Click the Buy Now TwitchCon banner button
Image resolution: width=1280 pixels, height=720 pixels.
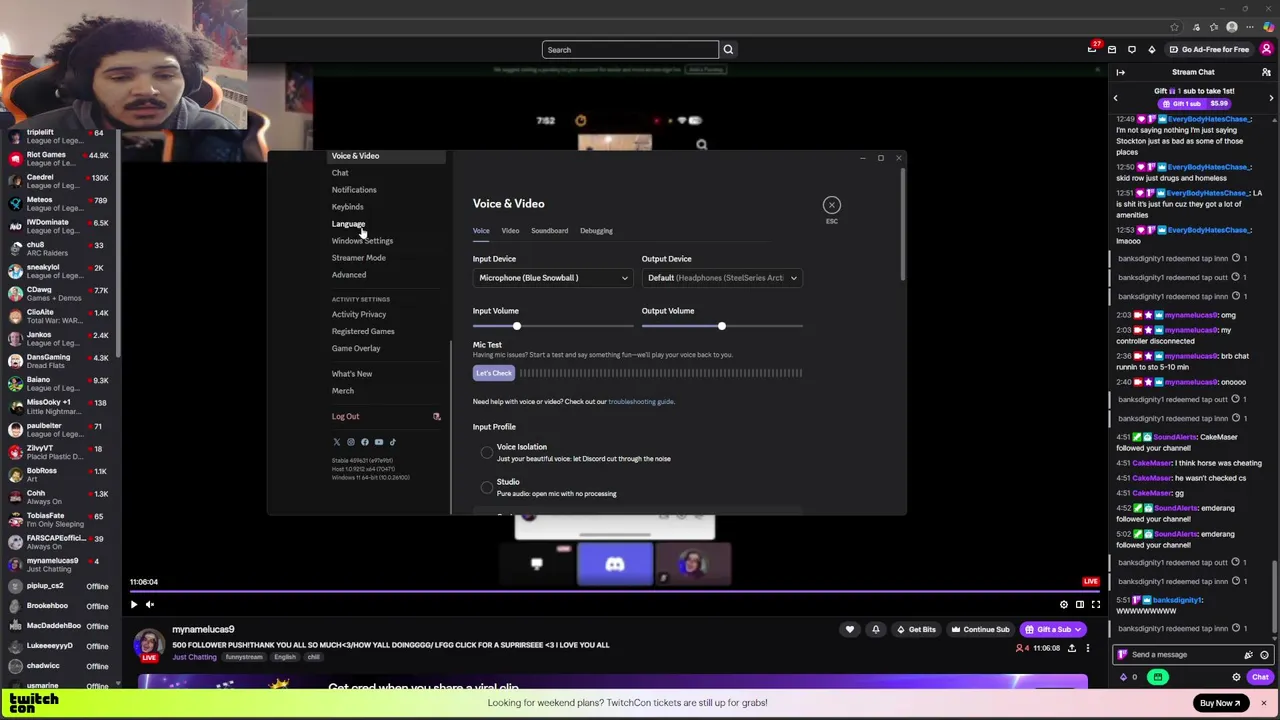1219,703
